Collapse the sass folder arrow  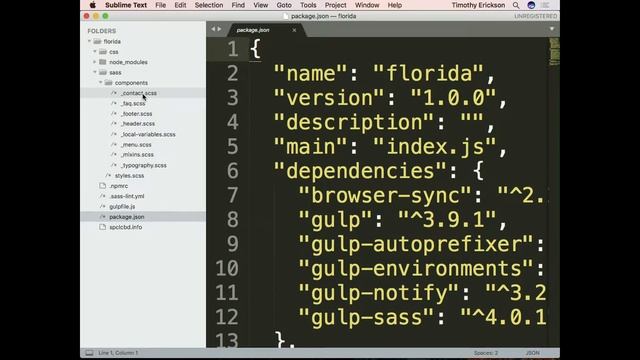(x=95, y=72)
